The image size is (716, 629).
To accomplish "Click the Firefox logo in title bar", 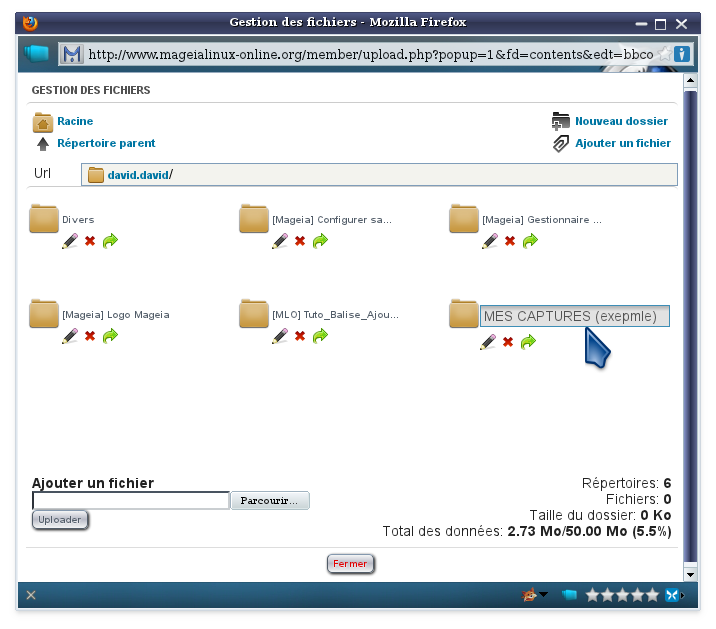I will click(30, 23).
